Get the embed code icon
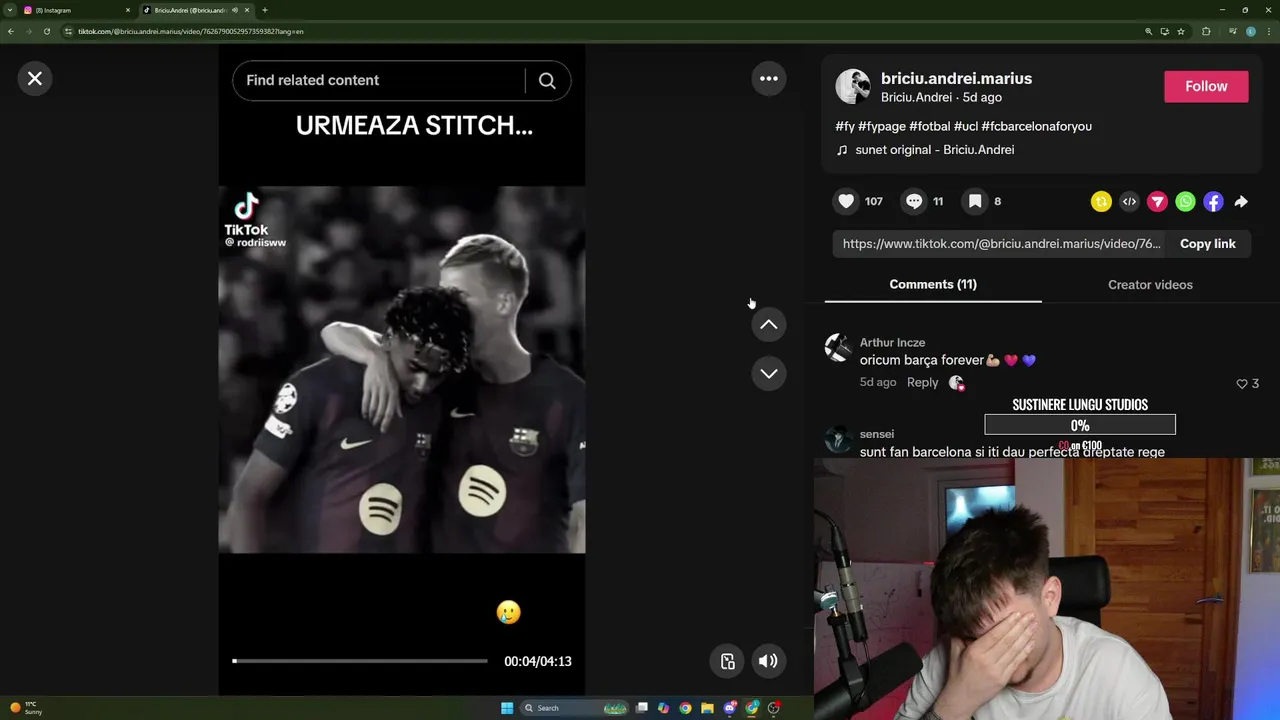Viewport: 1280px width, 720px height. (1129, 201)
